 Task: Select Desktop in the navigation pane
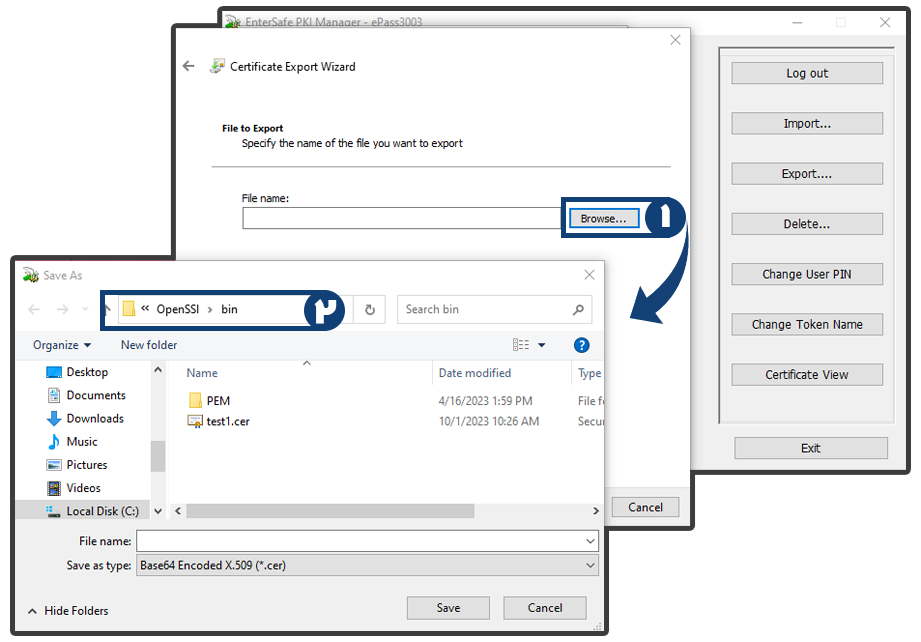tap(87, 372)
